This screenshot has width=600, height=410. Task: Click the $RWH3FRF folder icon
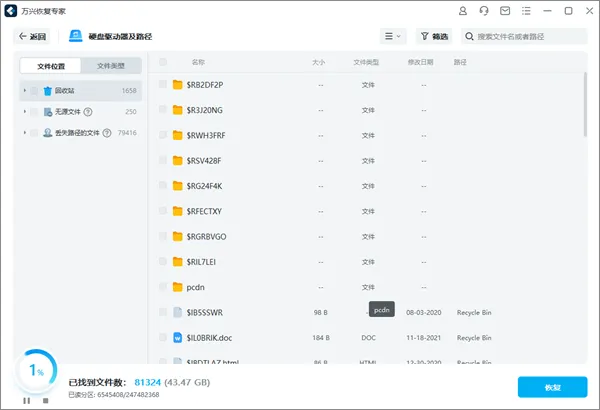[x=178, y=135]
